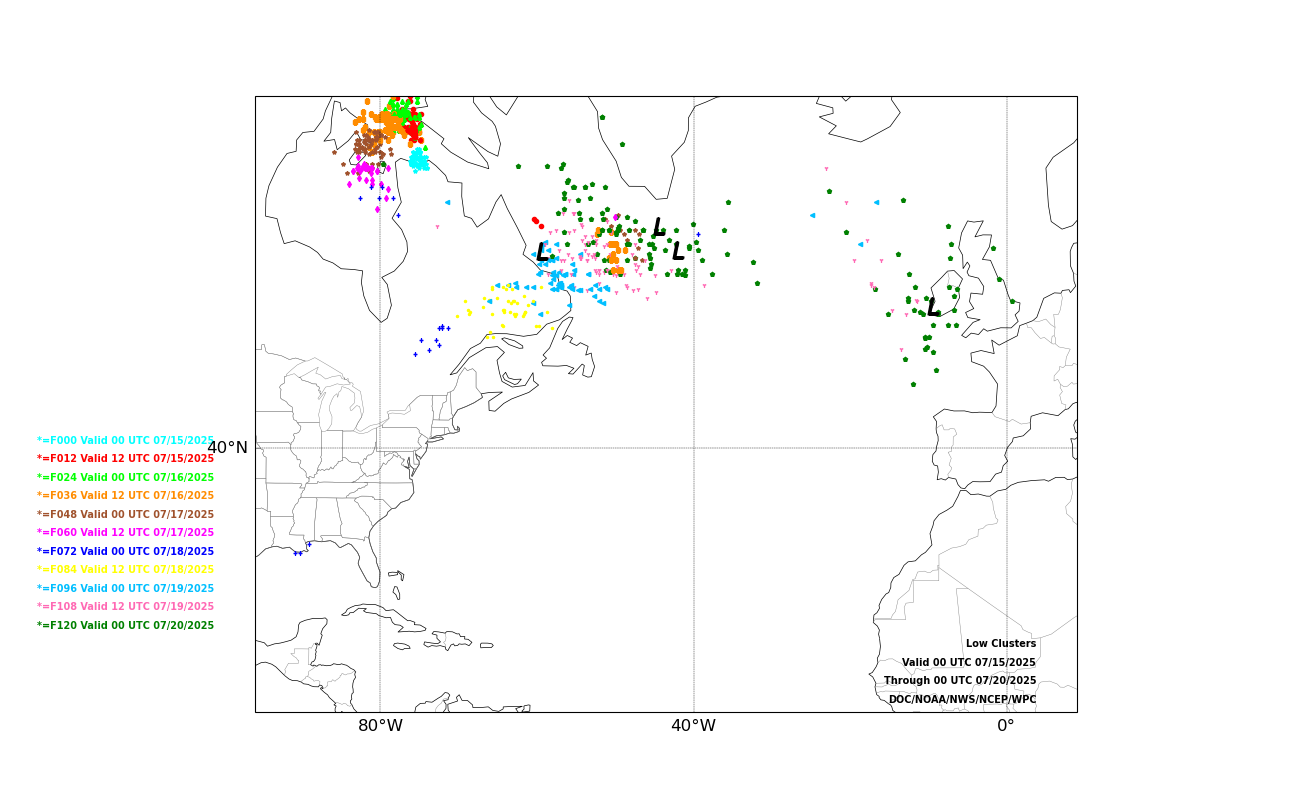Click the 80°W longitude axis label
The width and height of the screenshot is (1300, 800).
tap(380, 726)
